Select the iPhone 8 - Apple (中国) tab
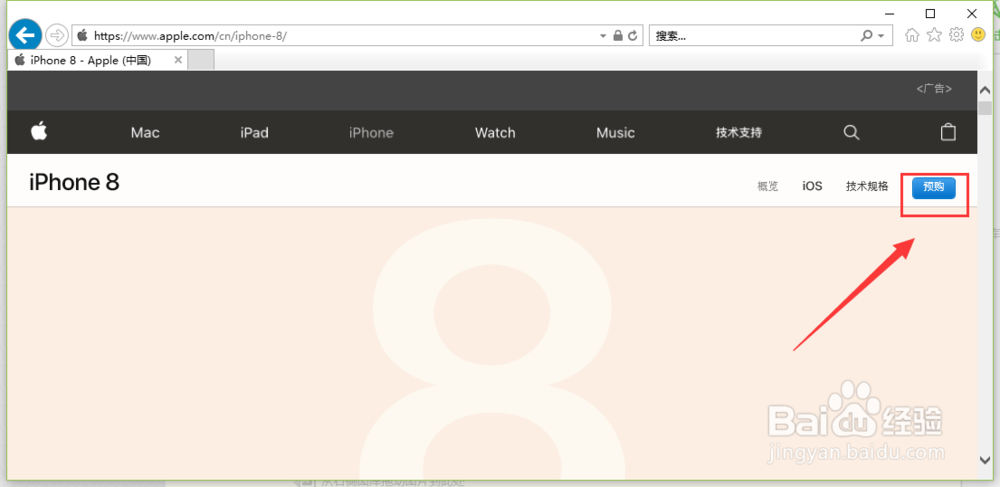Viewport: 1000px width, 487px height. (99, 61)
